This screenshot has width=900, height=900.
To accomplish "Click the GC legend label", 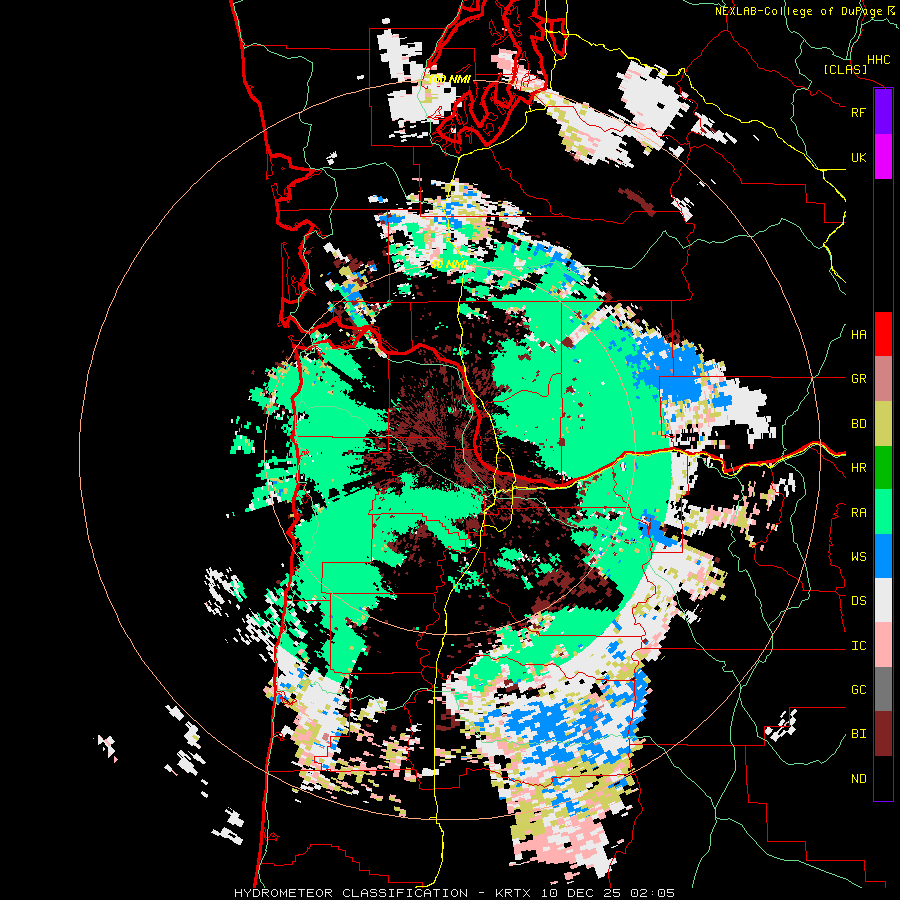I will pyautogui.click(x=858, y=690).
